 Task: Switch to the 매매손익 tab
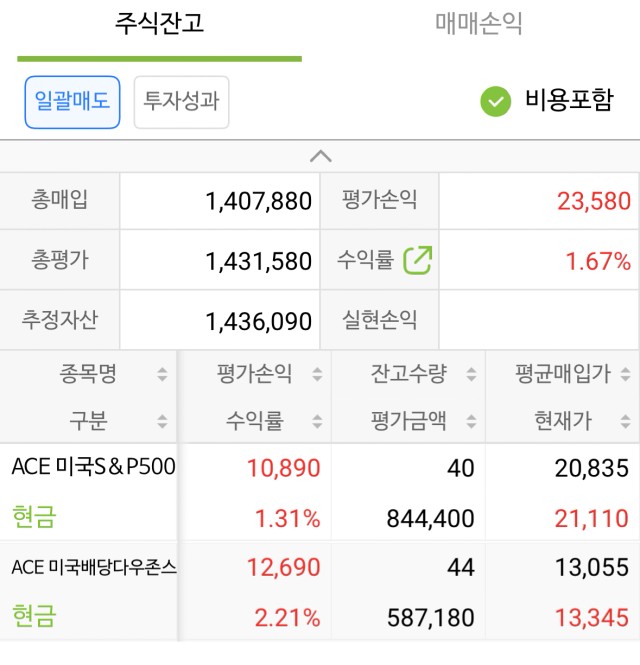(x=479, y=24)
